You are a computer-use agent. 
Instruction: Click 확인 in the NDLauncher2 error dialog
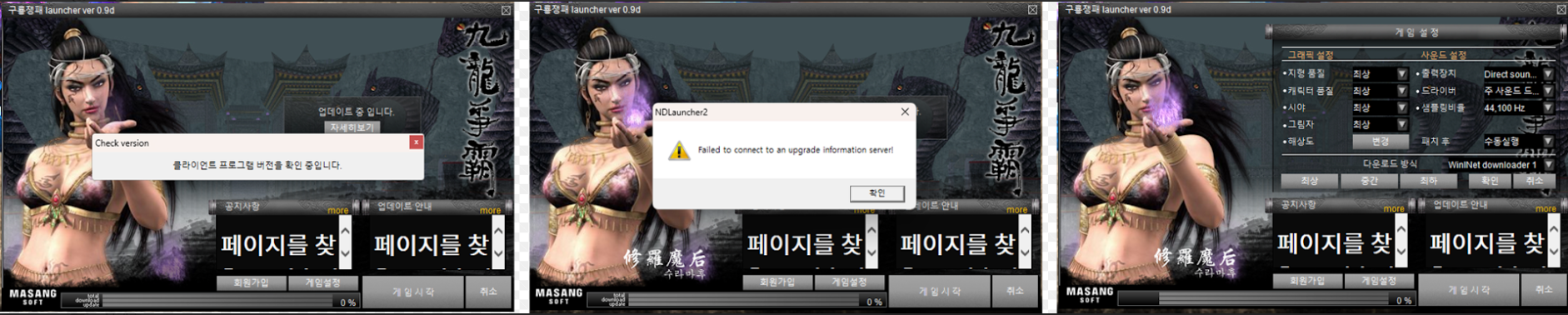coord(876,192)
